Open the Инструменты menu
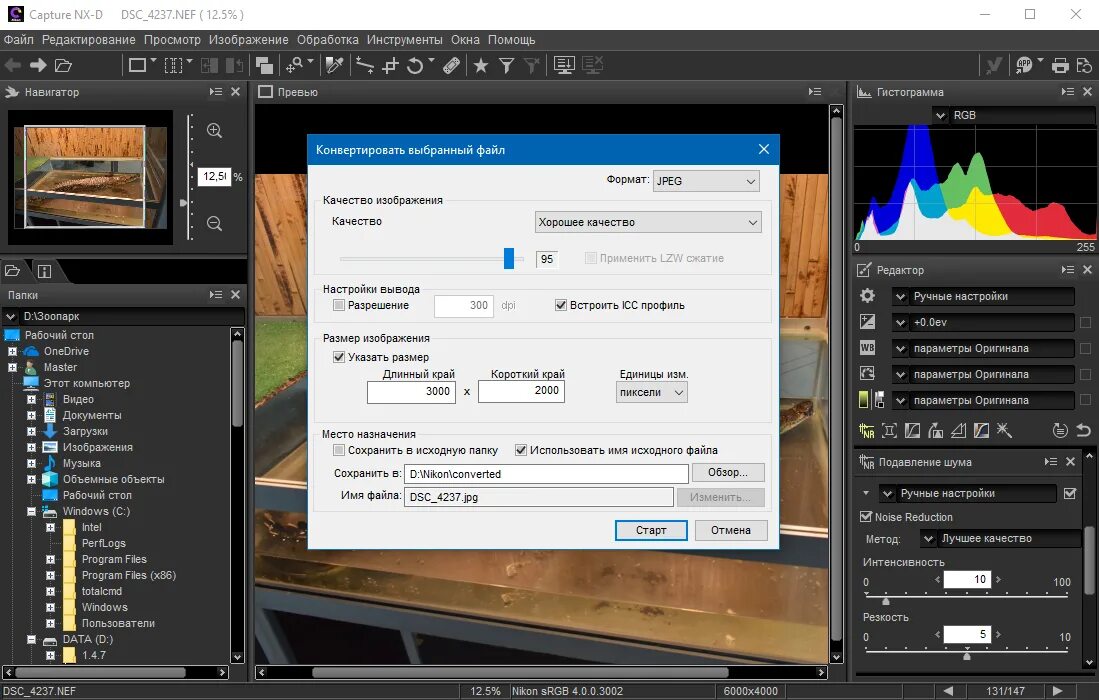 [x=404, y=40]
